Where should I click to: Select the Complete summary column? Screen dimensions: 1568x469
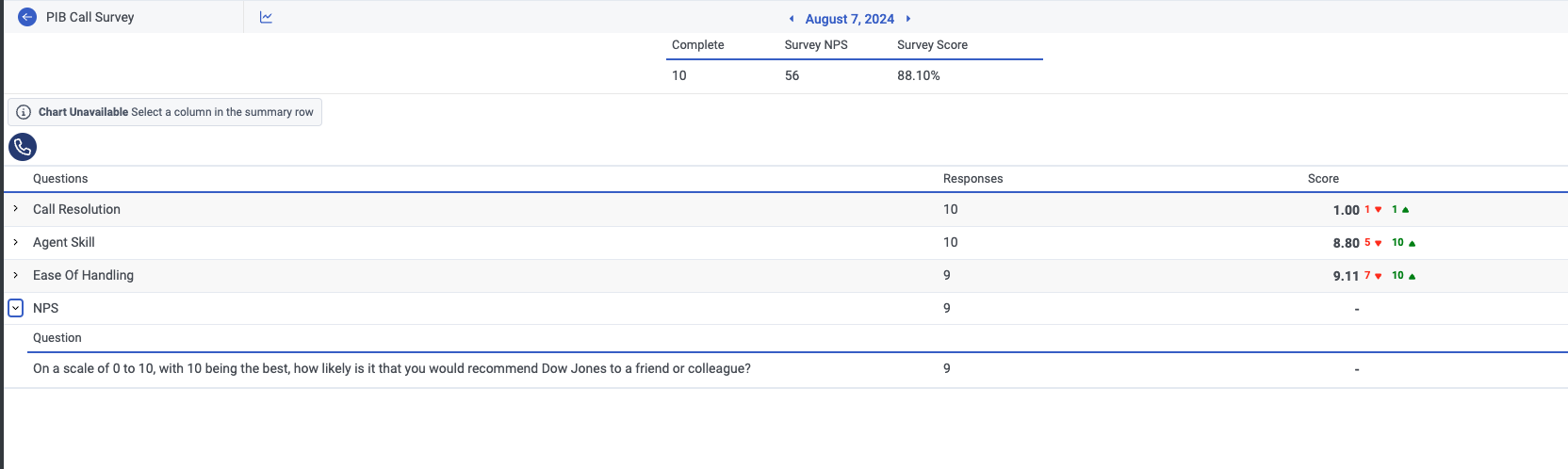tap(697, 45)
